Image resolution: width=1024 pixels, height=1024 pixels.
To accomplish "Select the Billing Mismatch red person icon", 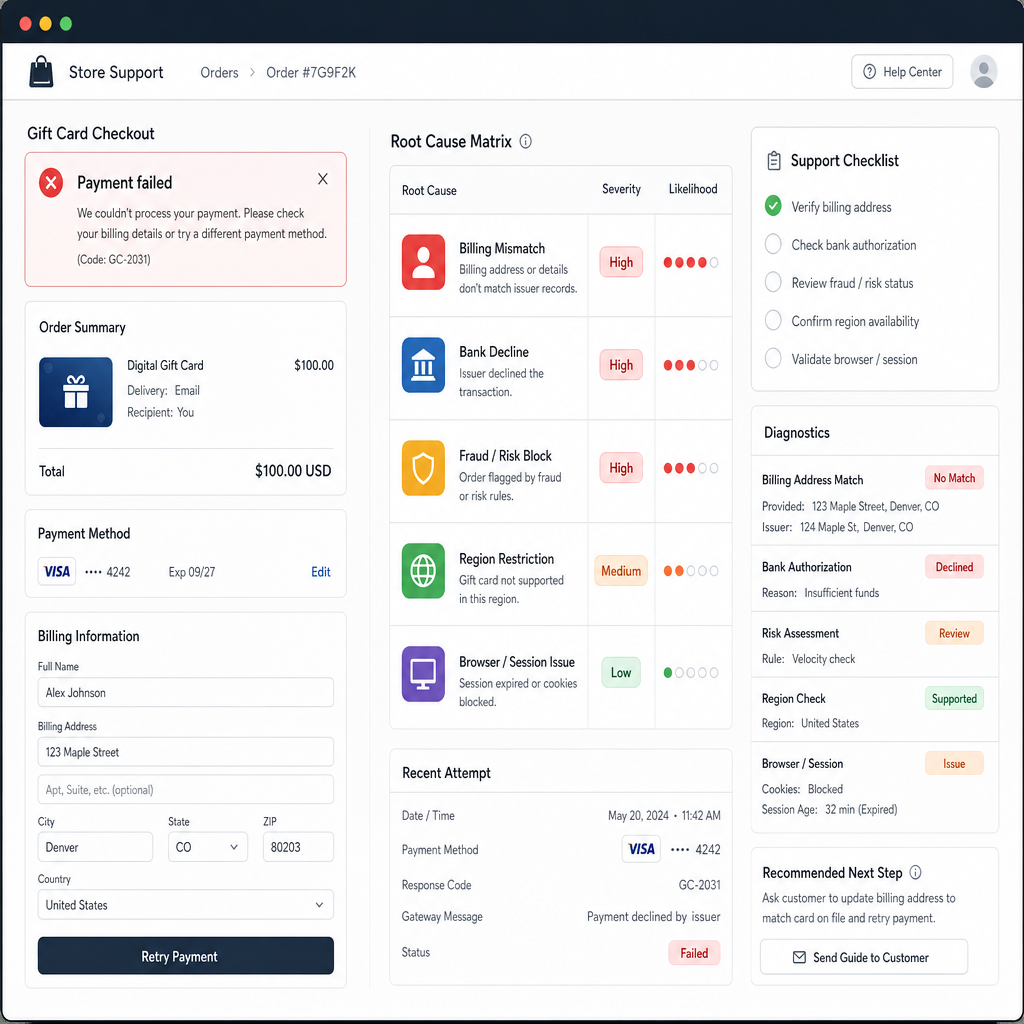I will (423, 262).
